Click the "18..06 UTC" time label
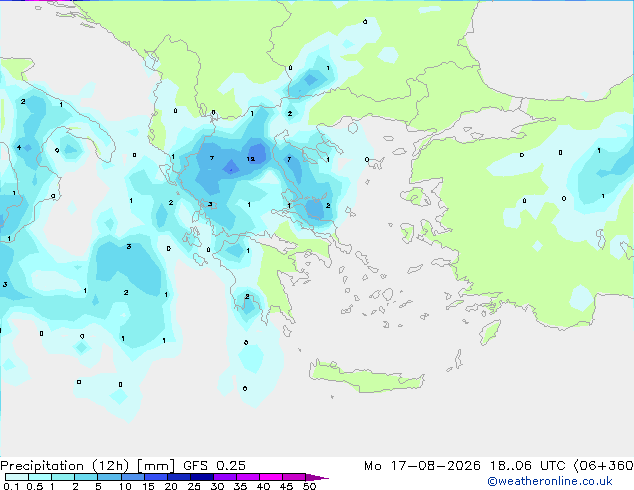The image size is (634, 490). click(527, 466)
